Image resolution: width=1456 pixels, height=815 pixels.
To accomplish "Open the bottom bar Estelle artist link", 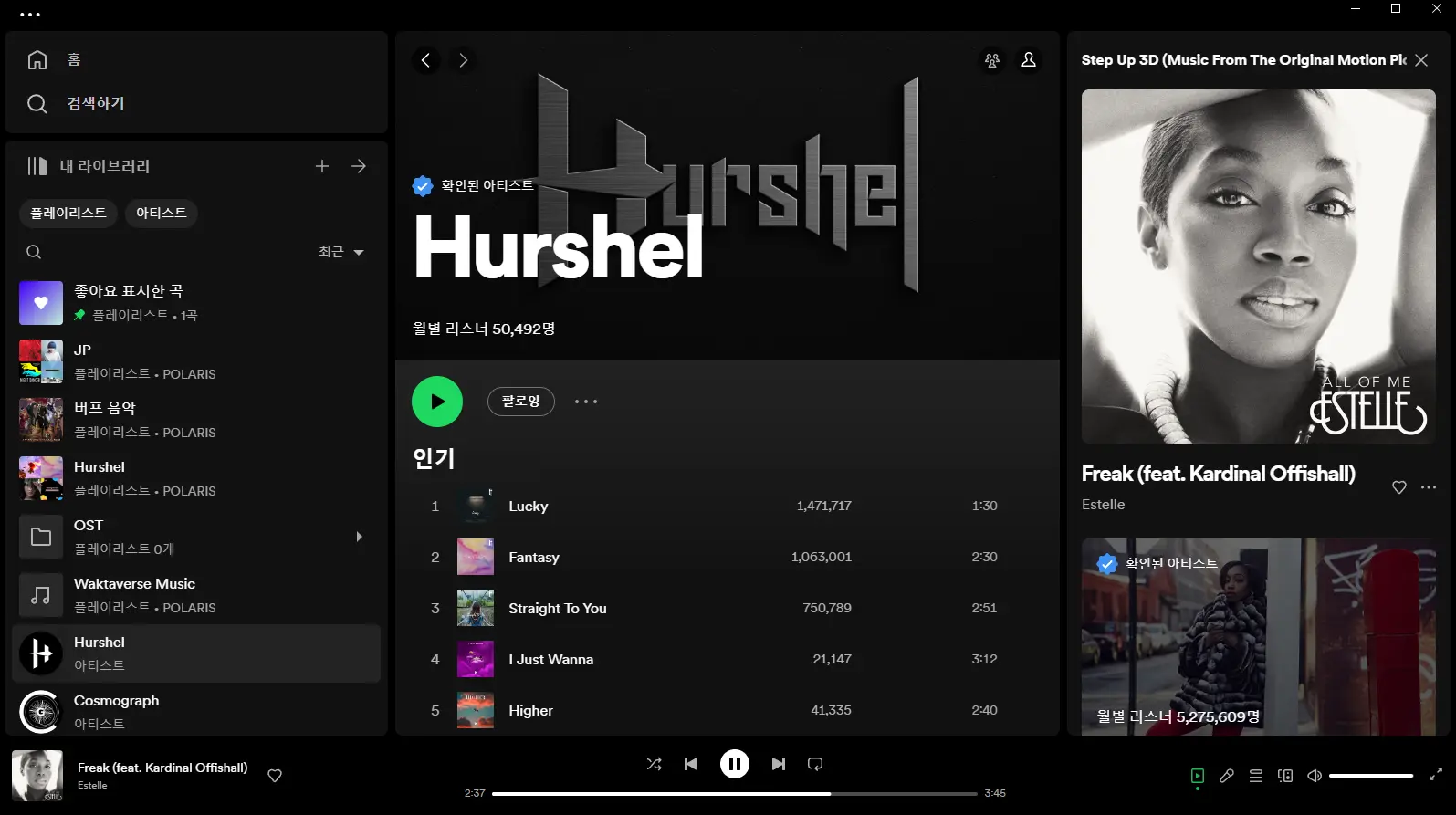I will click(92, 786).
